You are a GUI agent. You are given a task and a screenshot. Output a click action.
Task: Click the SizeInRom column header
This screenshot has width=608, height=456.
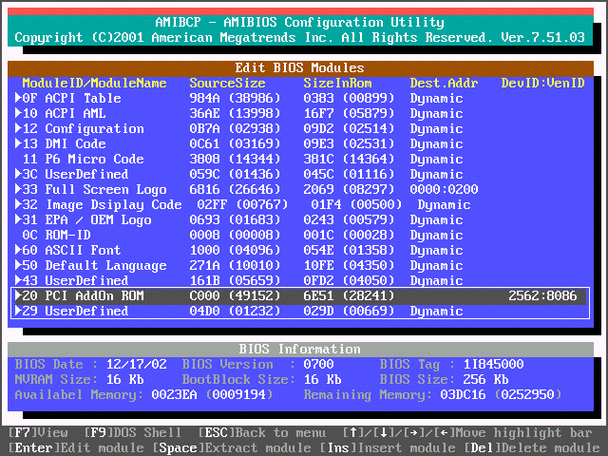coord(338,83)
